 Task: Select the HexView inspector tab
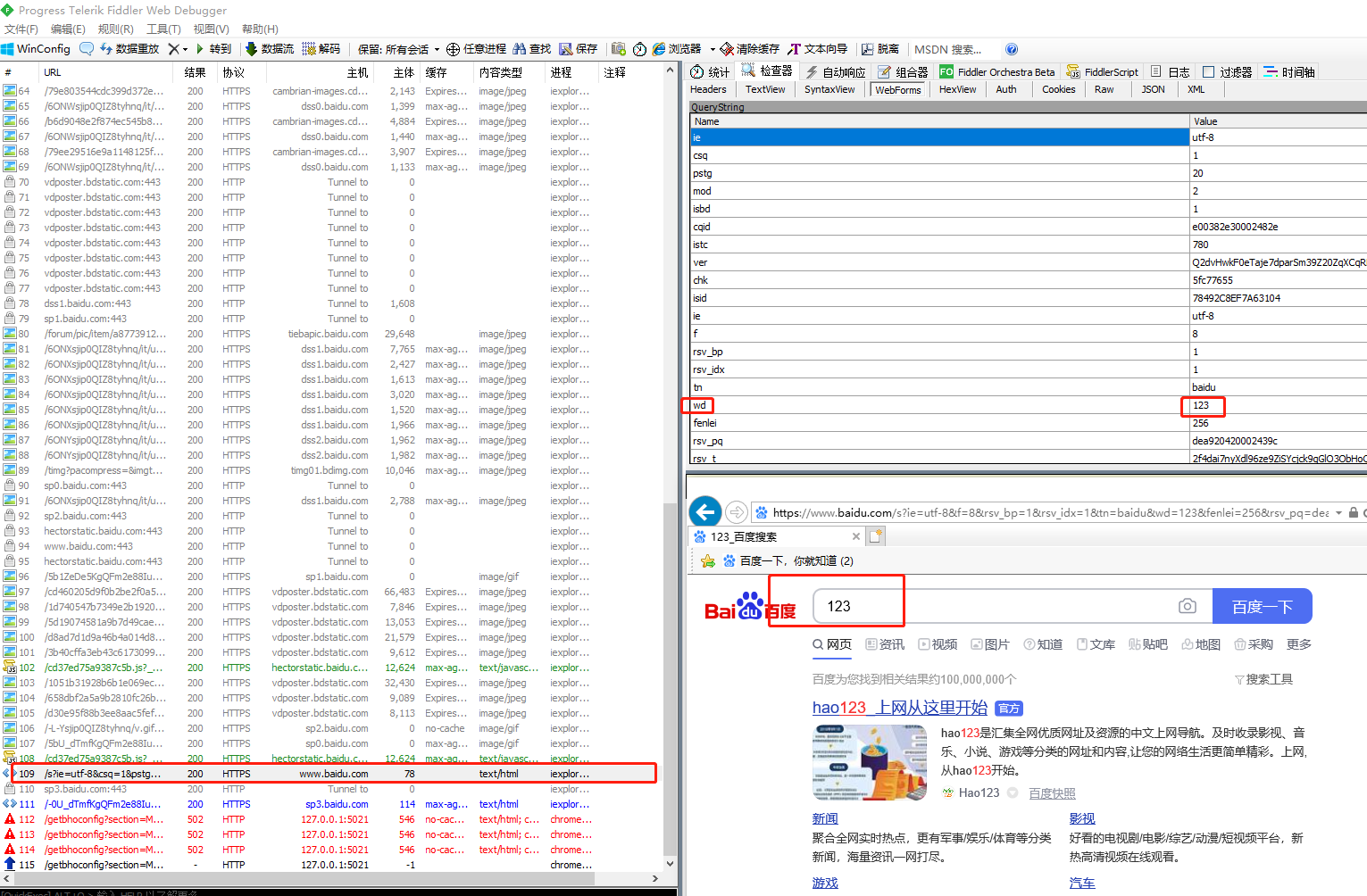[957, 89]
